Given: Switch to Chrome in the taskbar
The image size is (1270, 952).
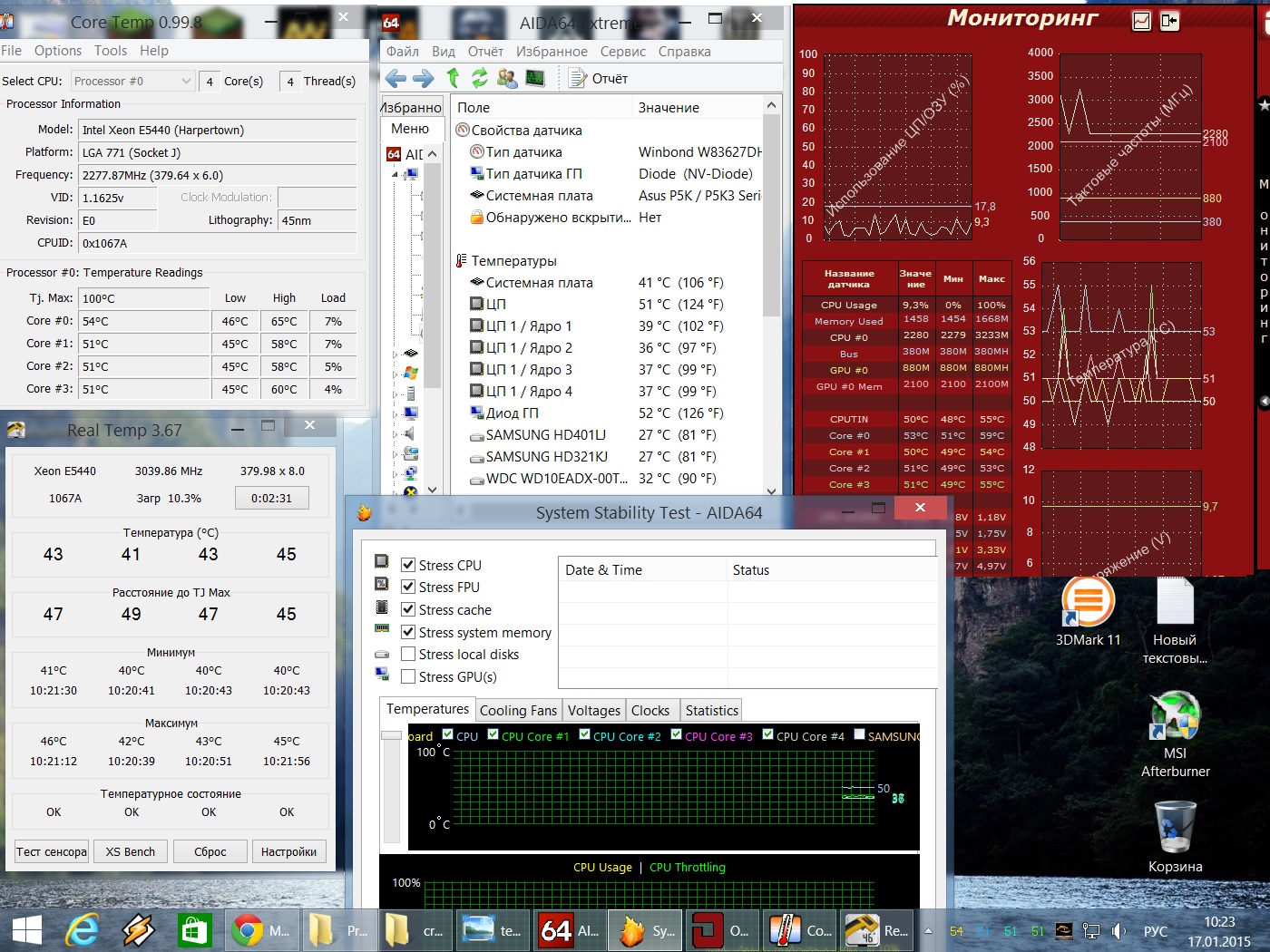Looking at the screenshot, I should point(260,930).
